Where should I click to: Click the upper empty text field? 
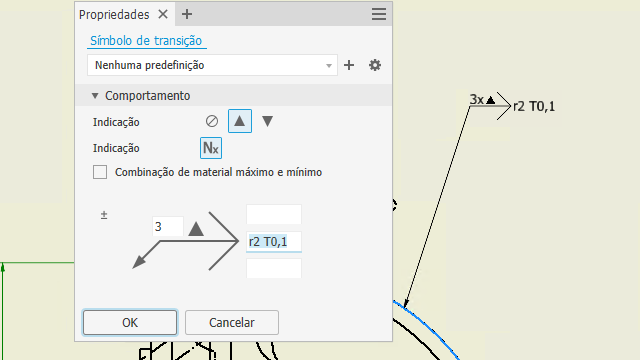pyautogui.click(x=274, y=214)
